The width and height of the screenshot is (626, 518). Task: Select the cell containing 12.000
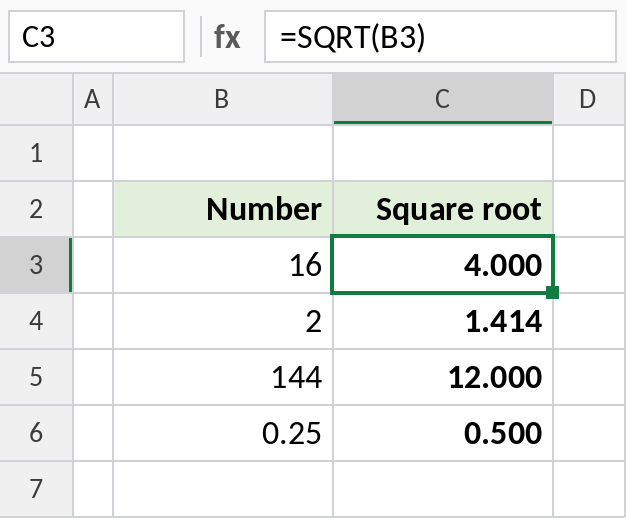443,377
